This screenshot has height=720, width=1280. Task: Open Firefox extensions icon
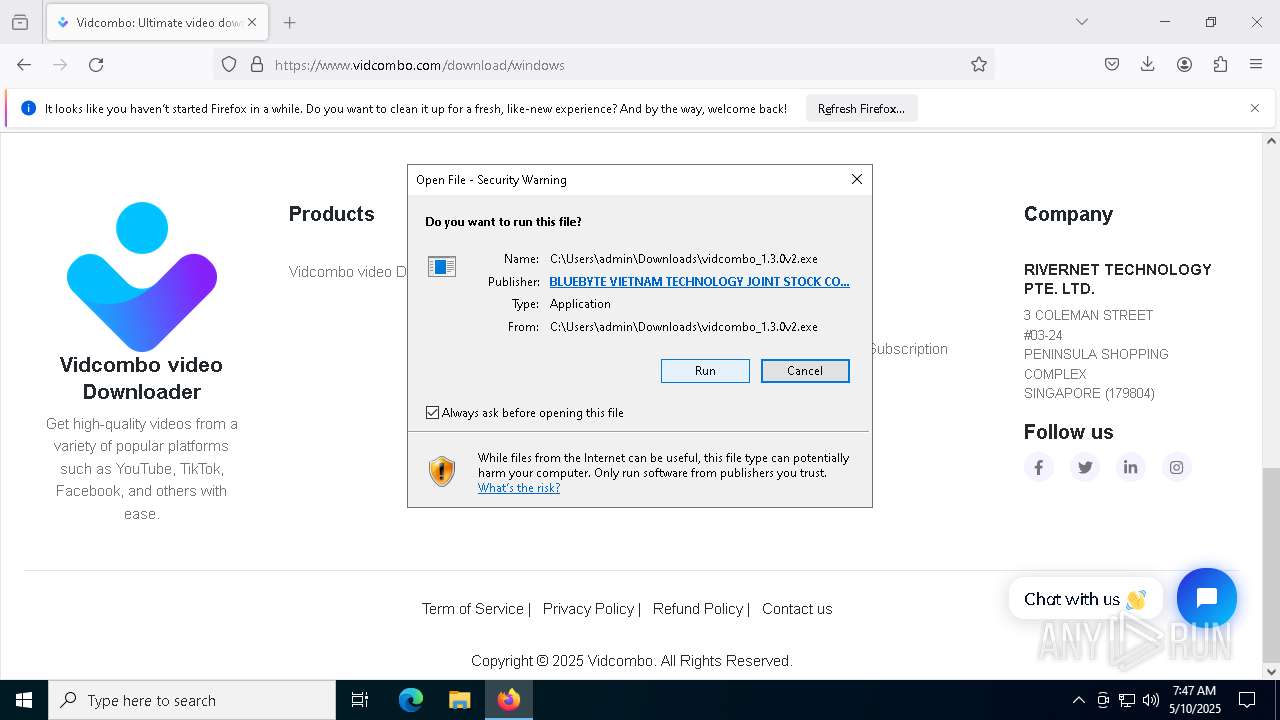click(x=1220, y=65)
